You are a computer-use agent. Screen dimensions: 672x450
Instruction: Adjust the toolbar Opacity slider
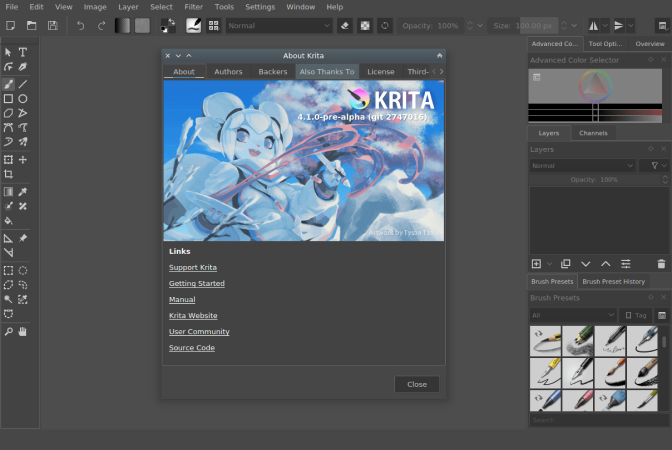431,26
